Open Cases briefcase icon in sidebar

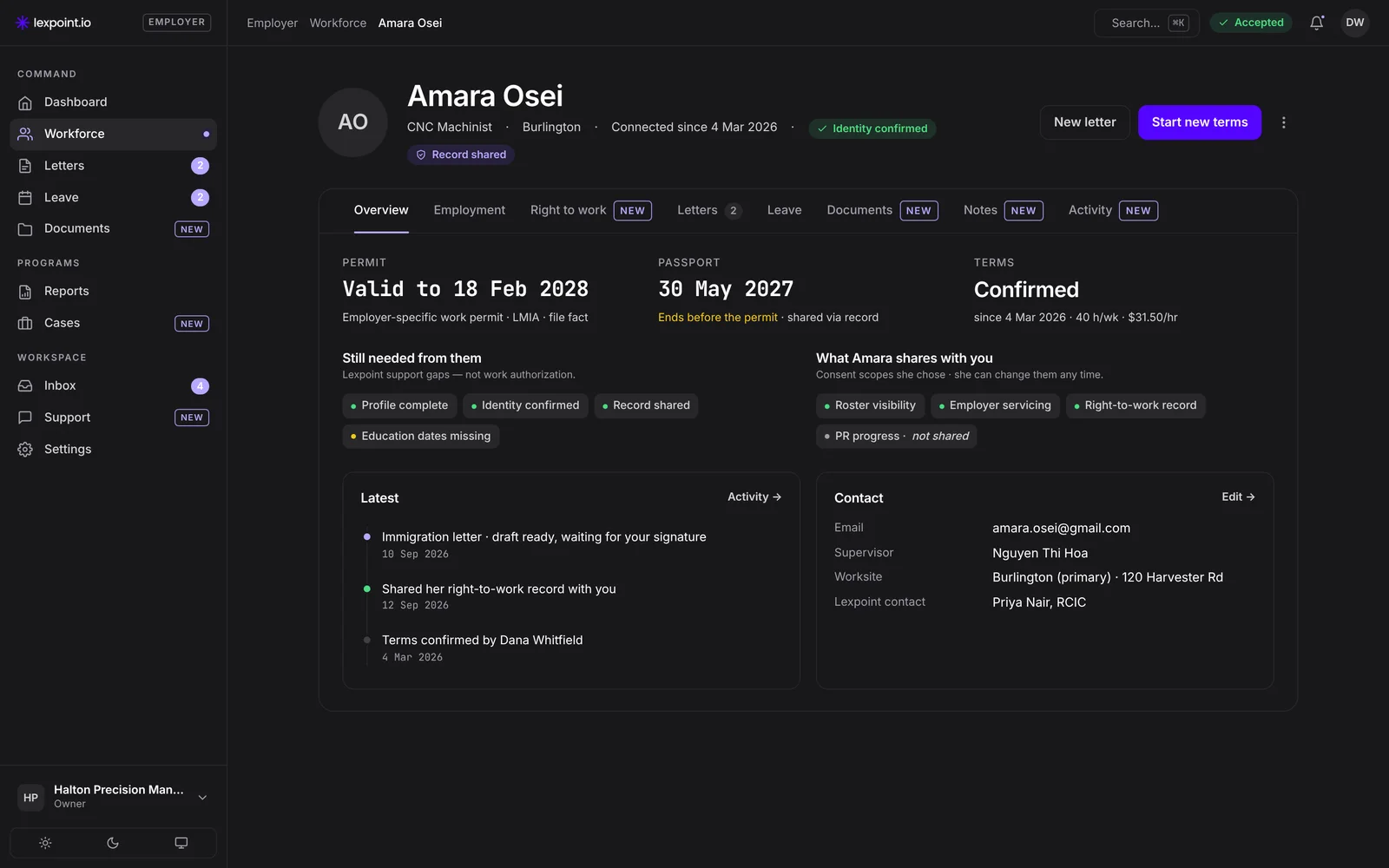tap(25, 323)
